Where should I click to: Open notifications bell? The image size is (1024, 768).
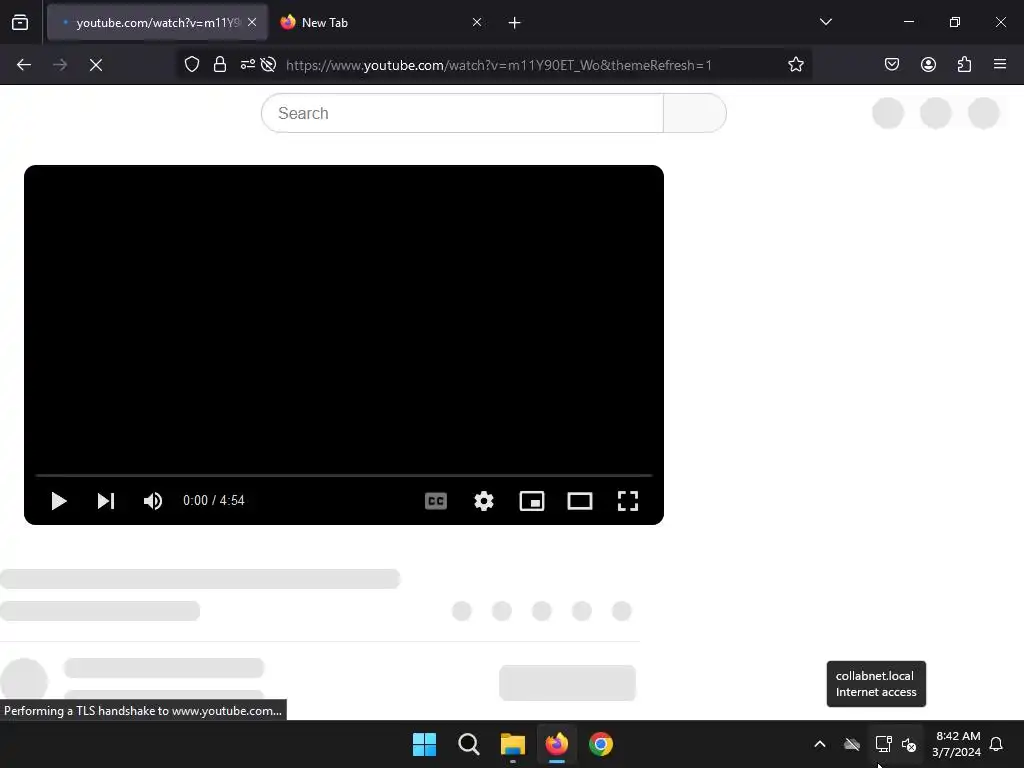(996, 744)
